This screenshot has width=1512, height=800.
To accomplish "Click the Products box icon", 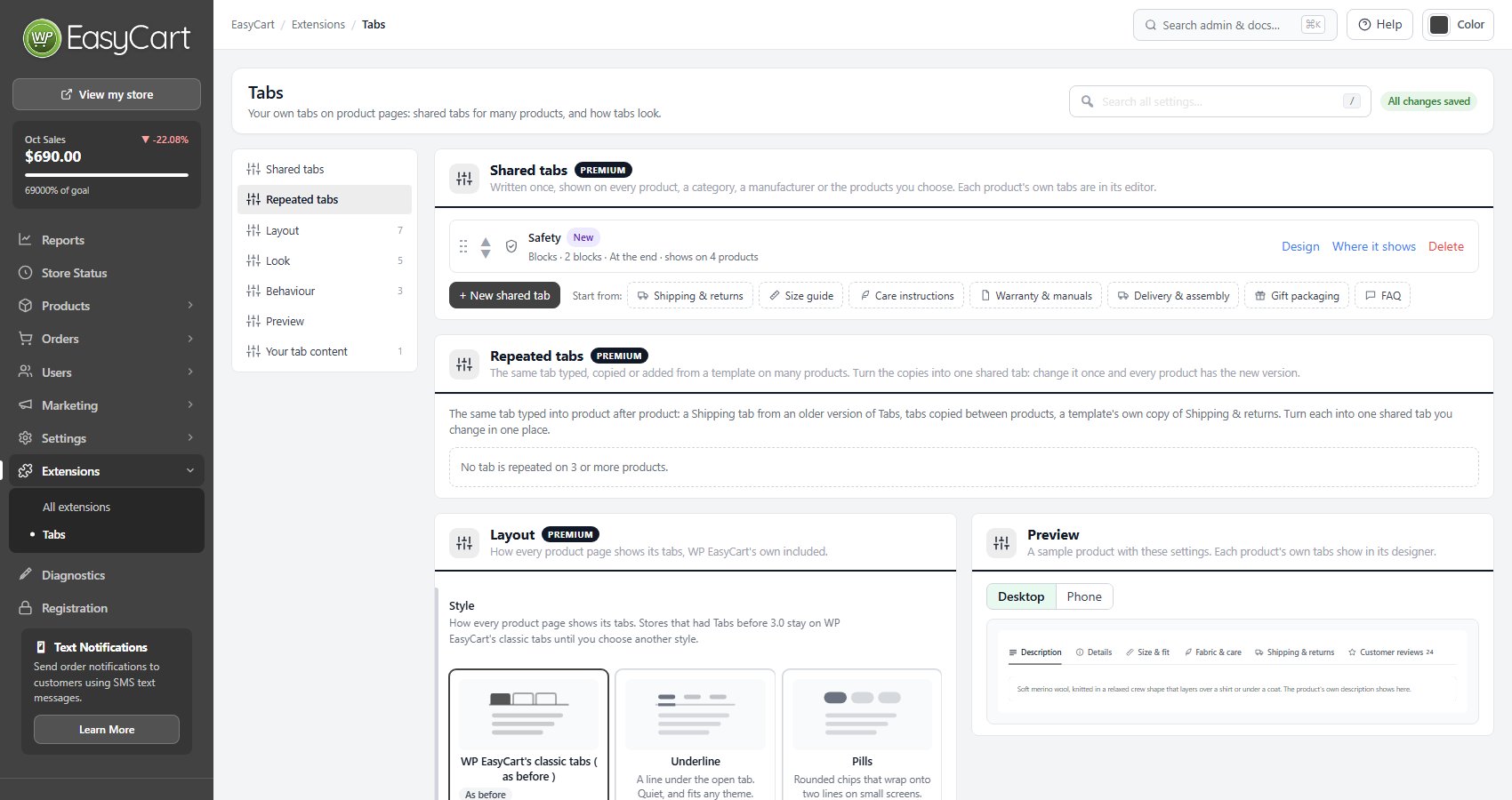I will 25,306.
